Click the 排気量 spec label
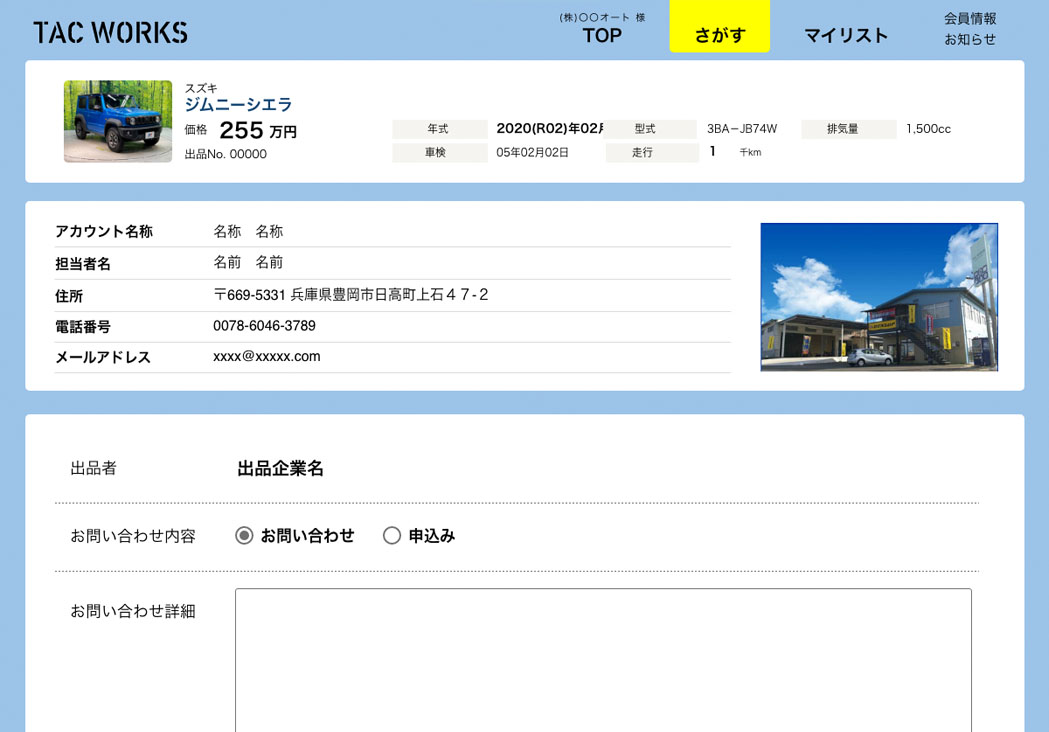 click(x=843, y=129)
